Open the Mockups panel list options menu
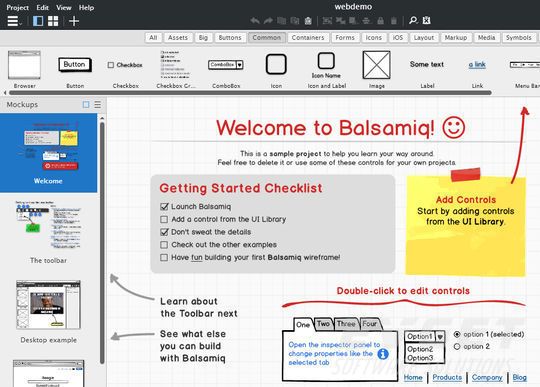The width and height of the screenshot is (540, 387). click(x=98, y=105)
